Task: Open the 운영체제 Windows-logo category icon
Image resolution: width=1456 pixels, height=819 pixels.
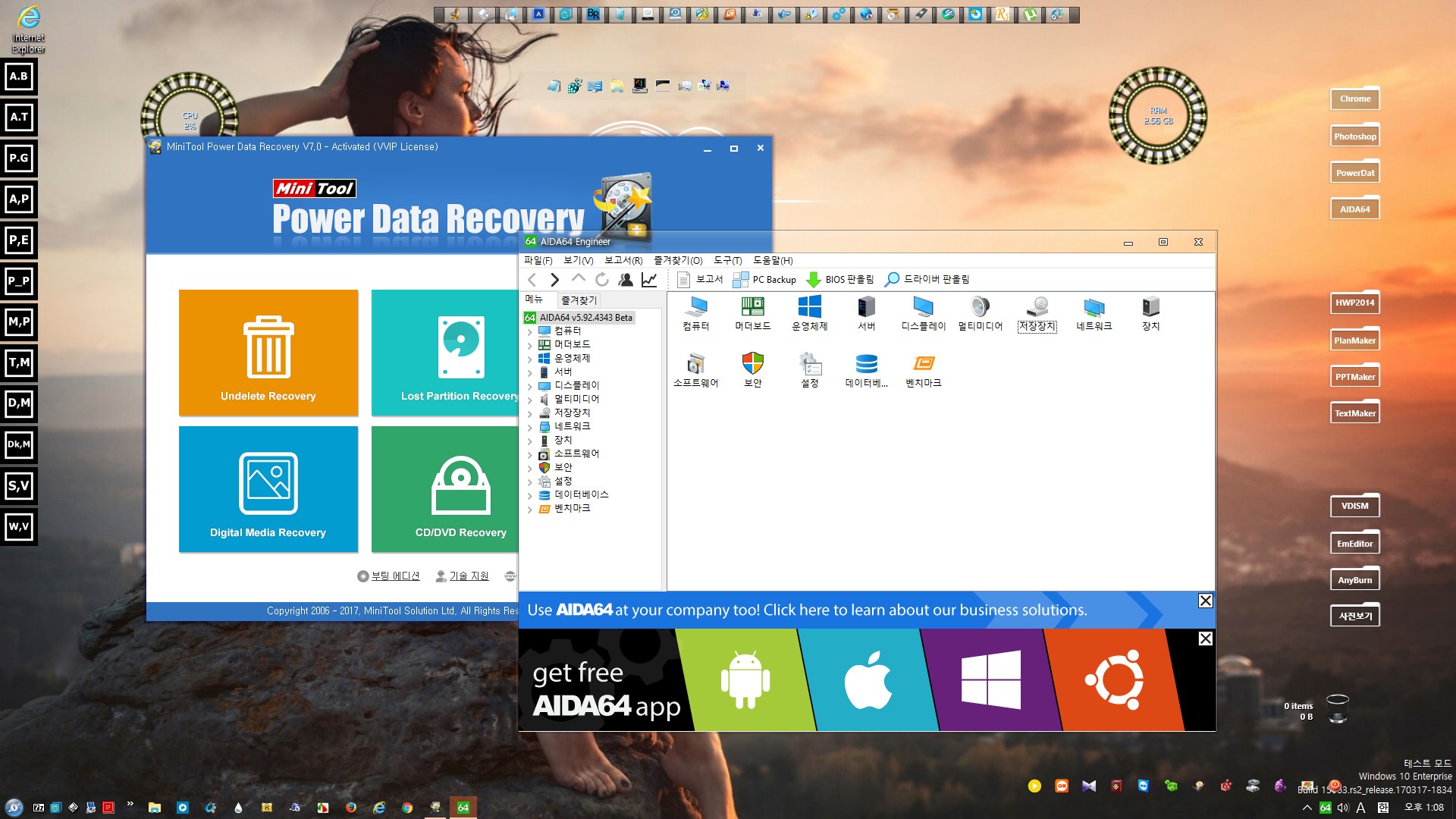Action: [809, 313]
